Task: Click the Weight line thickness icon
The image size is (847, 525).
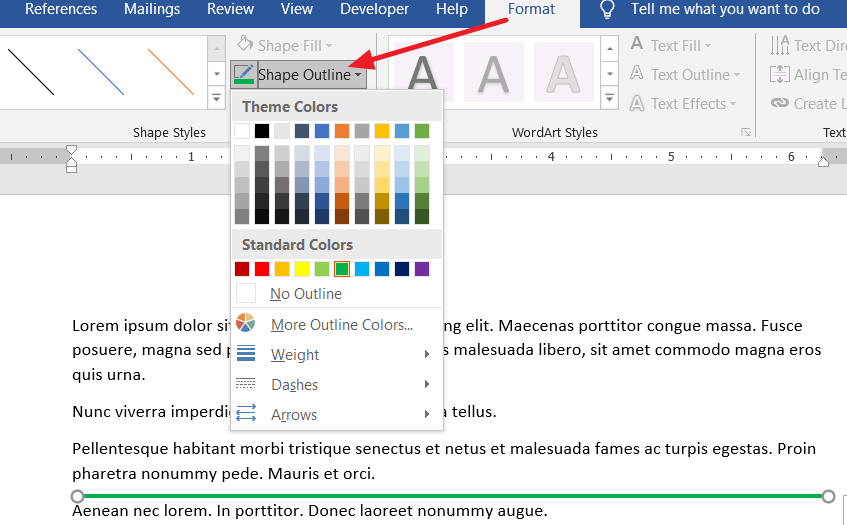Action: pos(246,353)
